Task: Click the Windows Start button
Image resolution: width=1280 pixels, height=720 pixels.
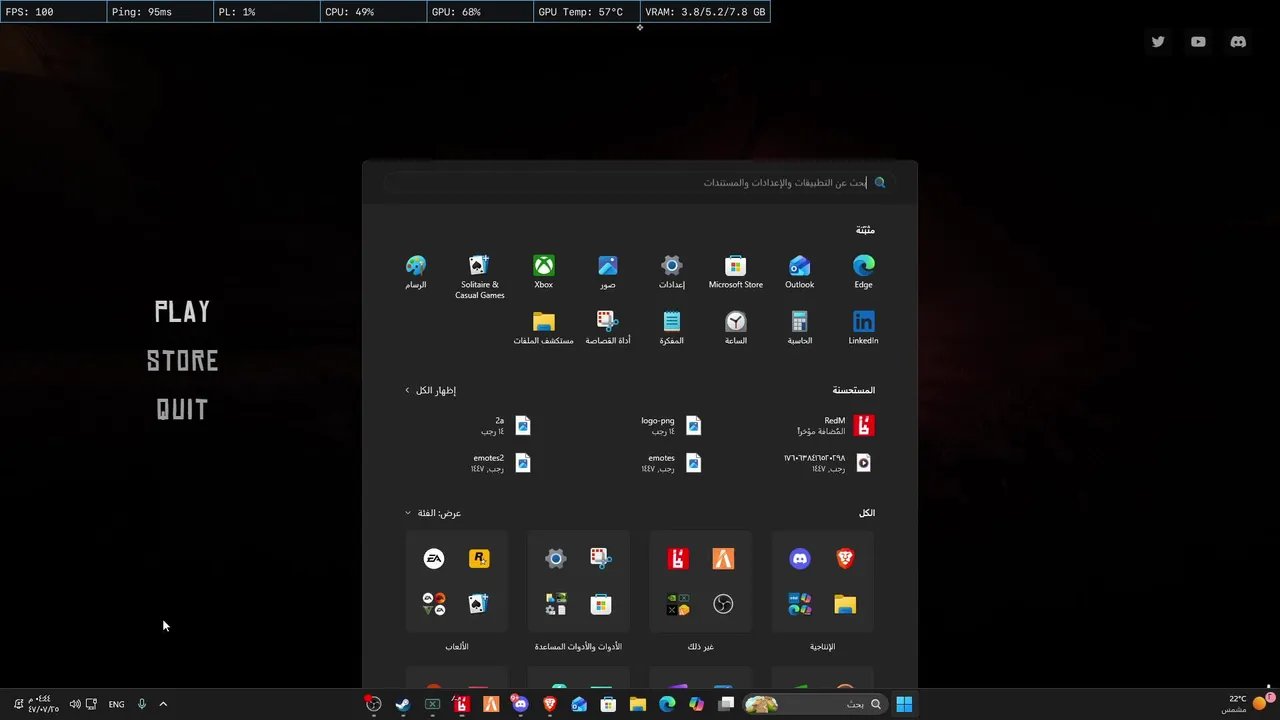Action: point(904,704)
